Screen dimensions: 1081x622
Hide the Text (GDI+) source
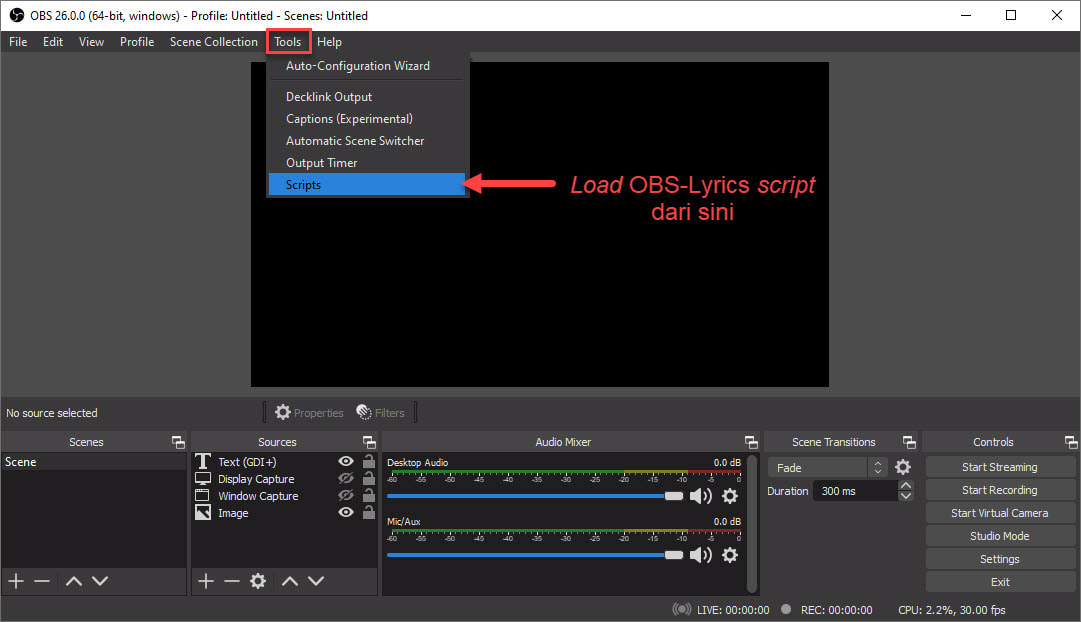(346, 461)
